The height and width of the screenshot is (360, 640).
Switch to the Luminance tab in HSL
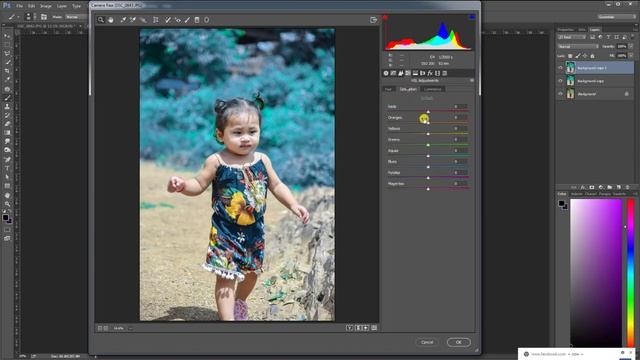pos(433,89)
